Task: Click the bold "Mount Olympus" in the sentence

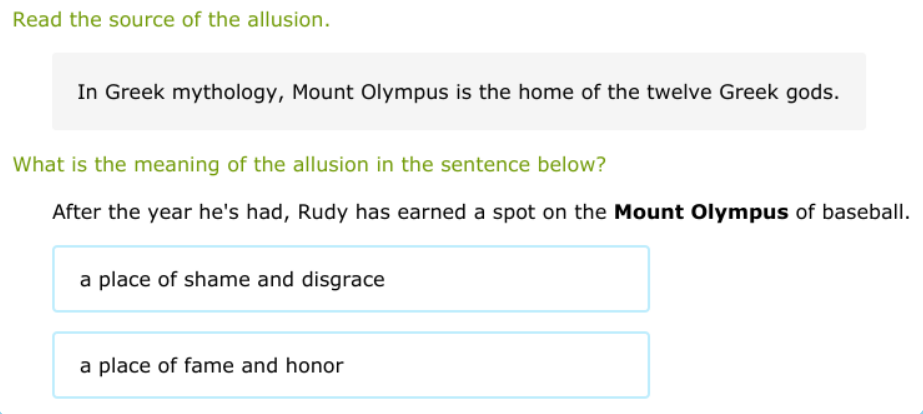Action: coord(701,213)
